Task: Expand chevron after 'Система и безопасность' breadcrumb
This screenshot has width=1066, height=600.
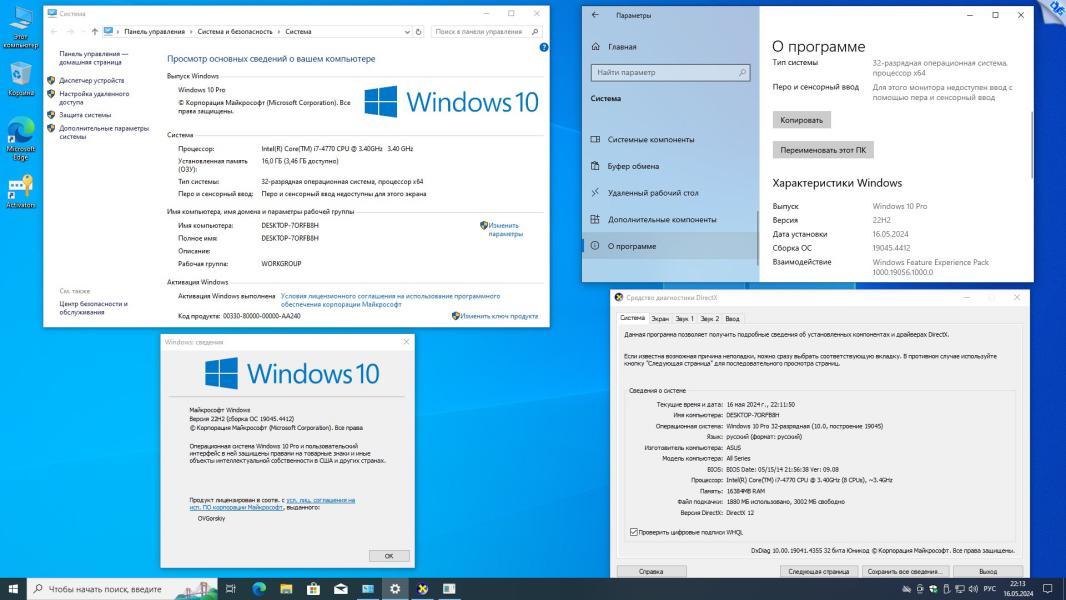Action: pyautogui.click(x=279, y=32)
